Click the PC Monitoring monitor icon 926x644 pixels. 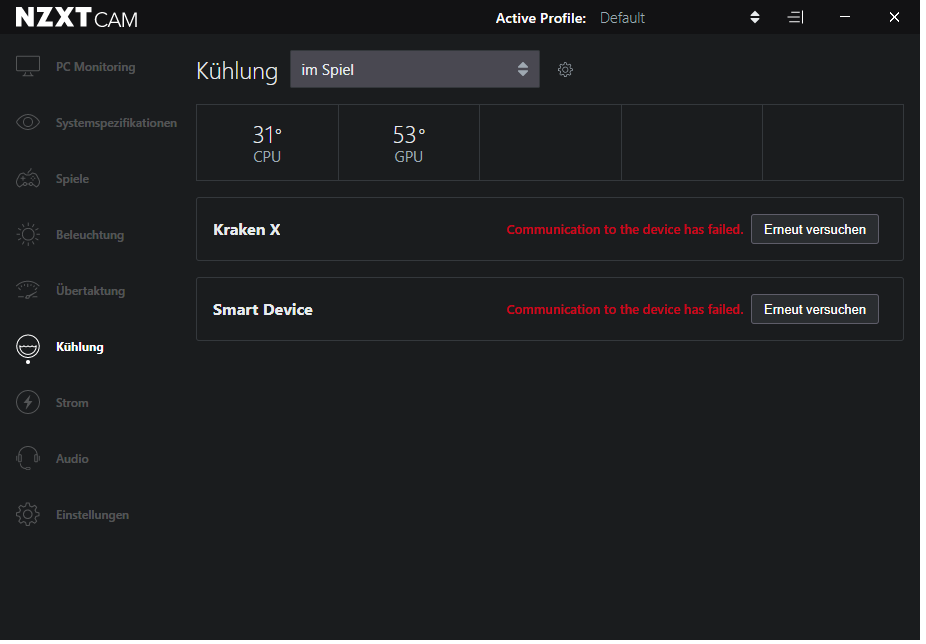(28, 66)
